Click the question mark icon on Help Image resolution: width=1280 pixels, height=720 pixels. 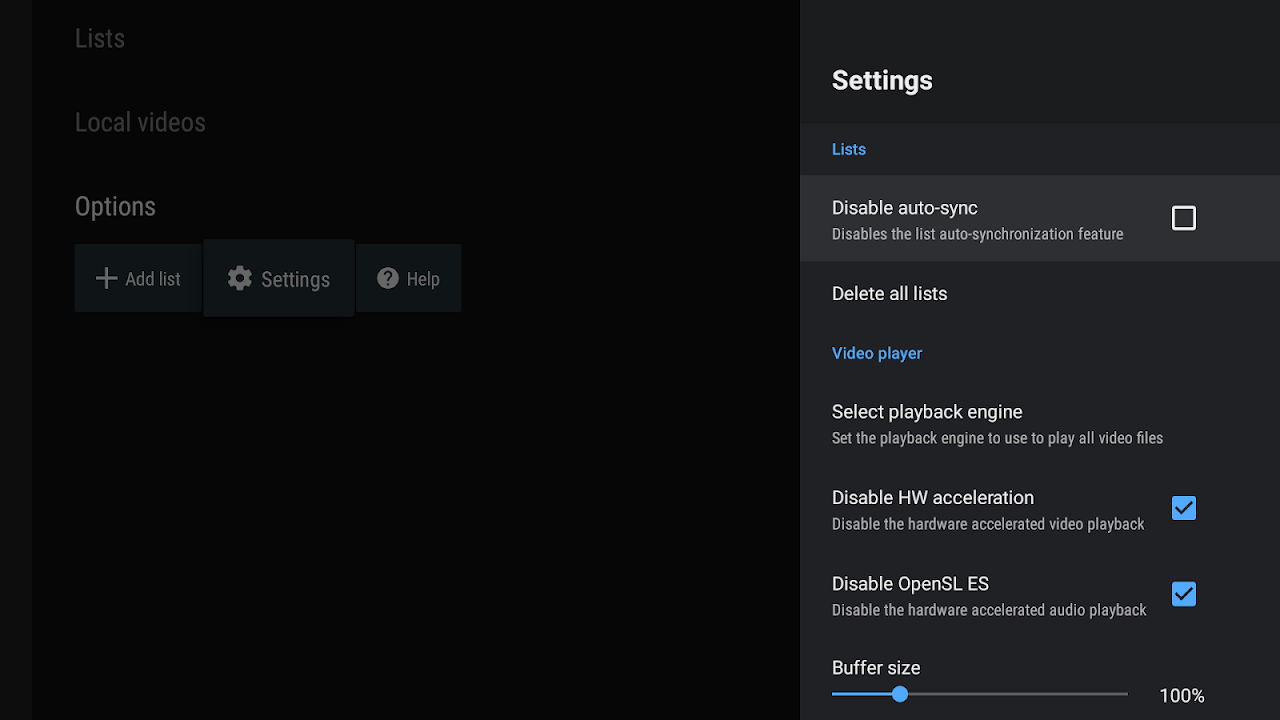tap(388, 278)
